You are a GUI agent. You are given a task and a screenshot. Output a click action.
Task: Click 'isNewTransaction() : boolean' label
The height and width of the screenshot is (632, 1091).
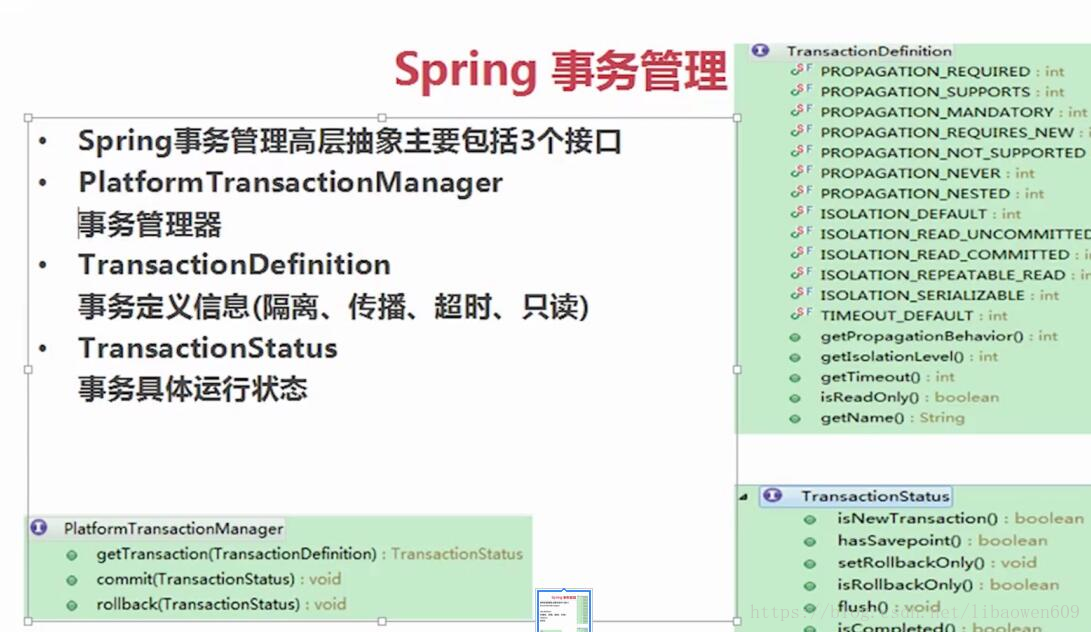960,519
